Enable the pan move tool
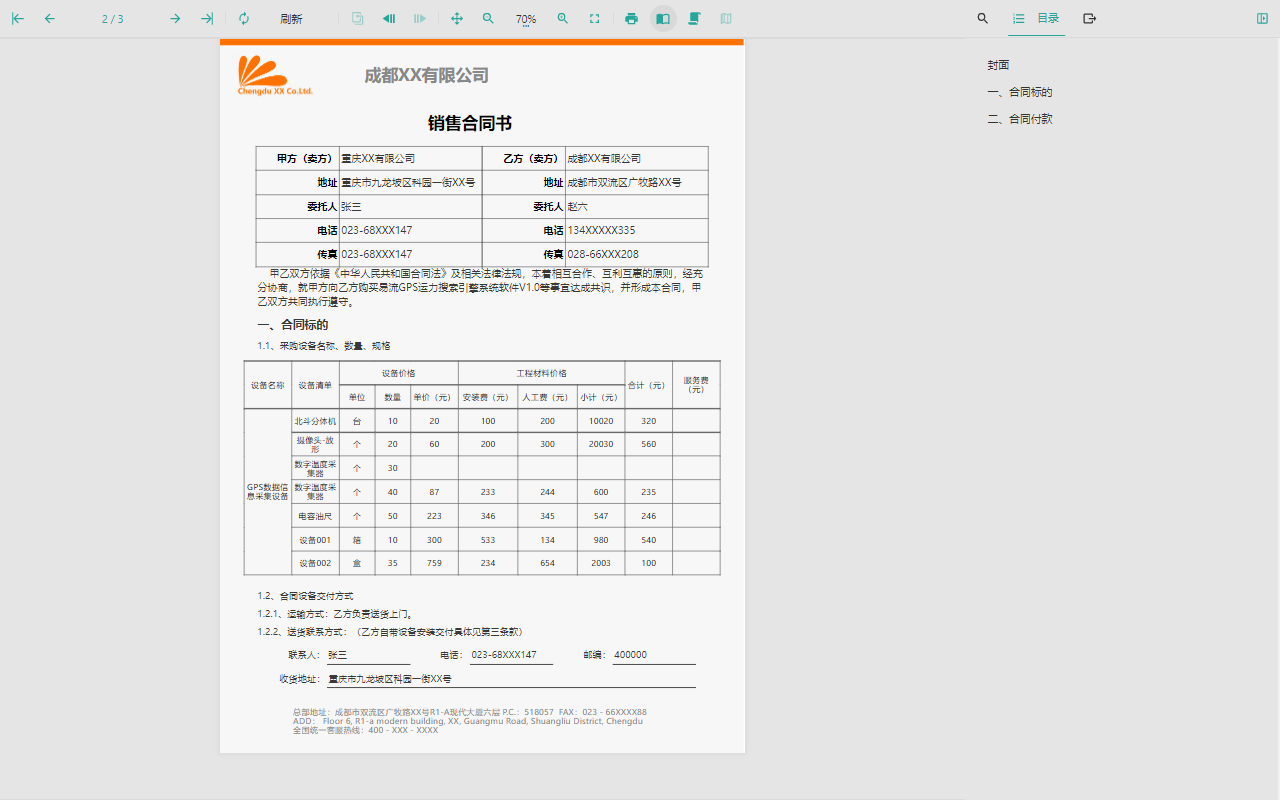The width and height of the screenshot is (1280, 800). (457, 19)
